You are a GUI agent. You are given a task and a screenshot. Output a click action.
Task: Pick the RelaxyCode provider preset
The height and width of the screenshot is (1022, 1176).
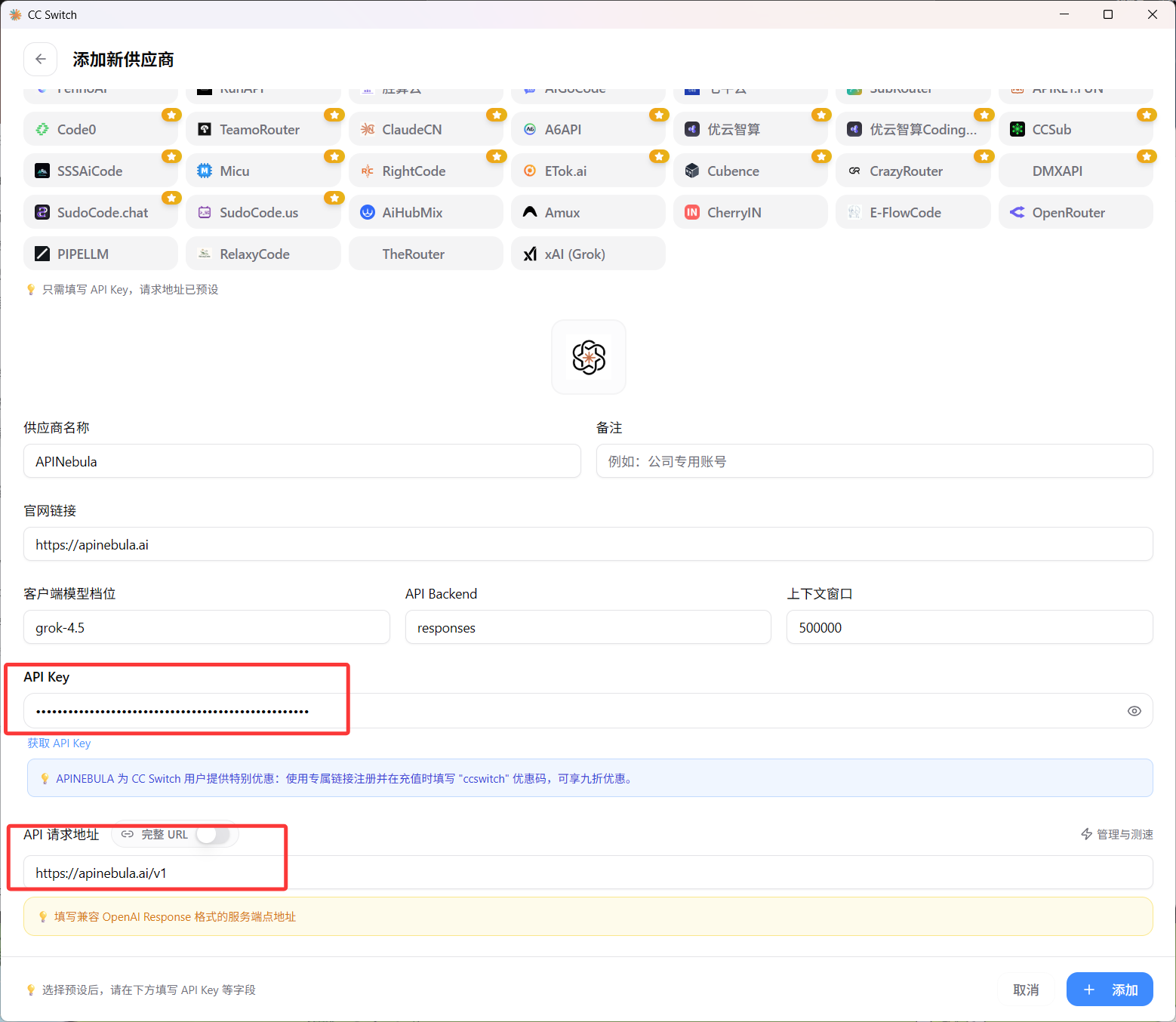(x=263, y=254)
